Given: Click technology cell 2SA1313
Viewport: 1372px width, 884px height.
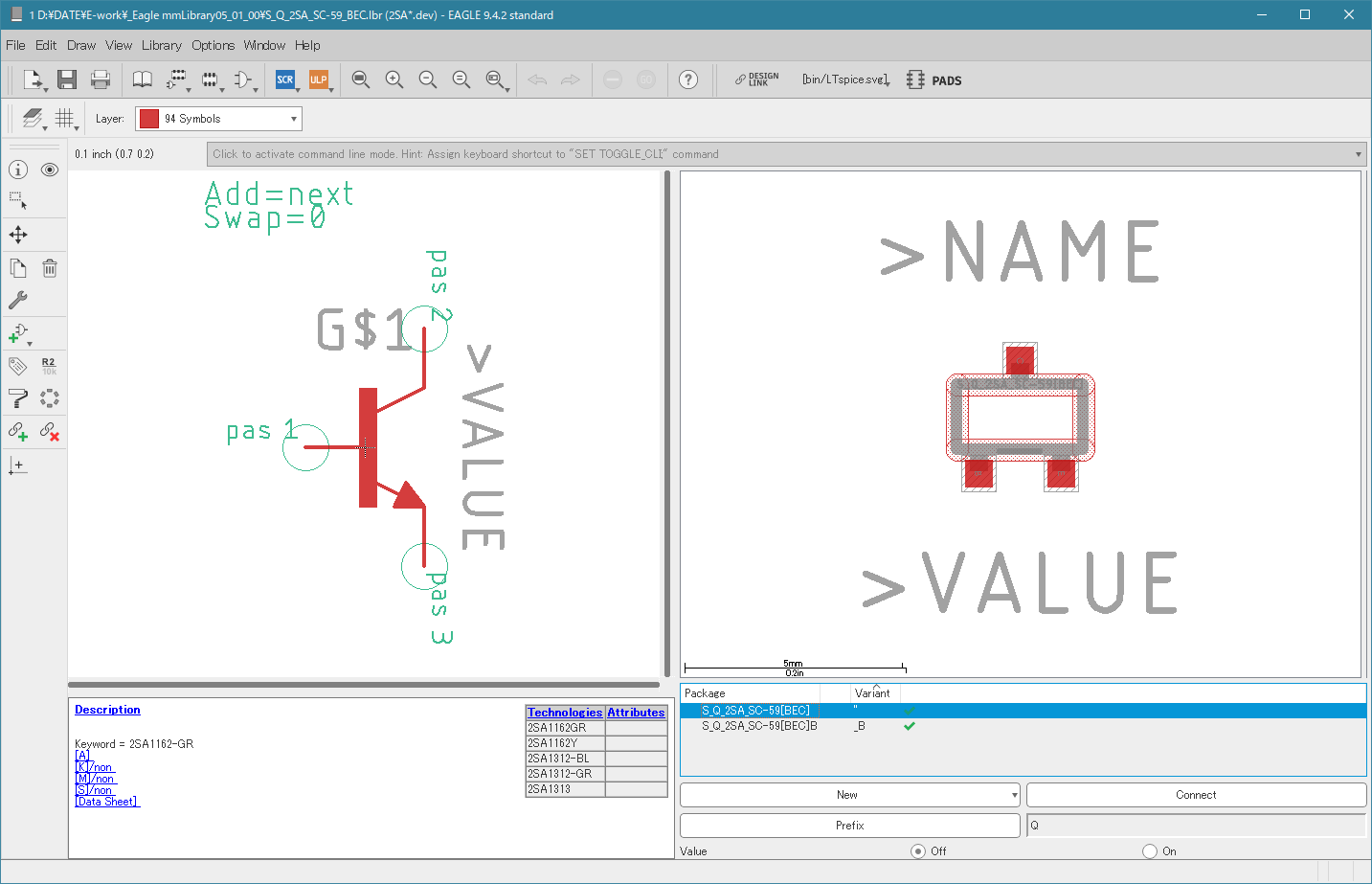Looking at the screenshot, I should tap(566, 789).
